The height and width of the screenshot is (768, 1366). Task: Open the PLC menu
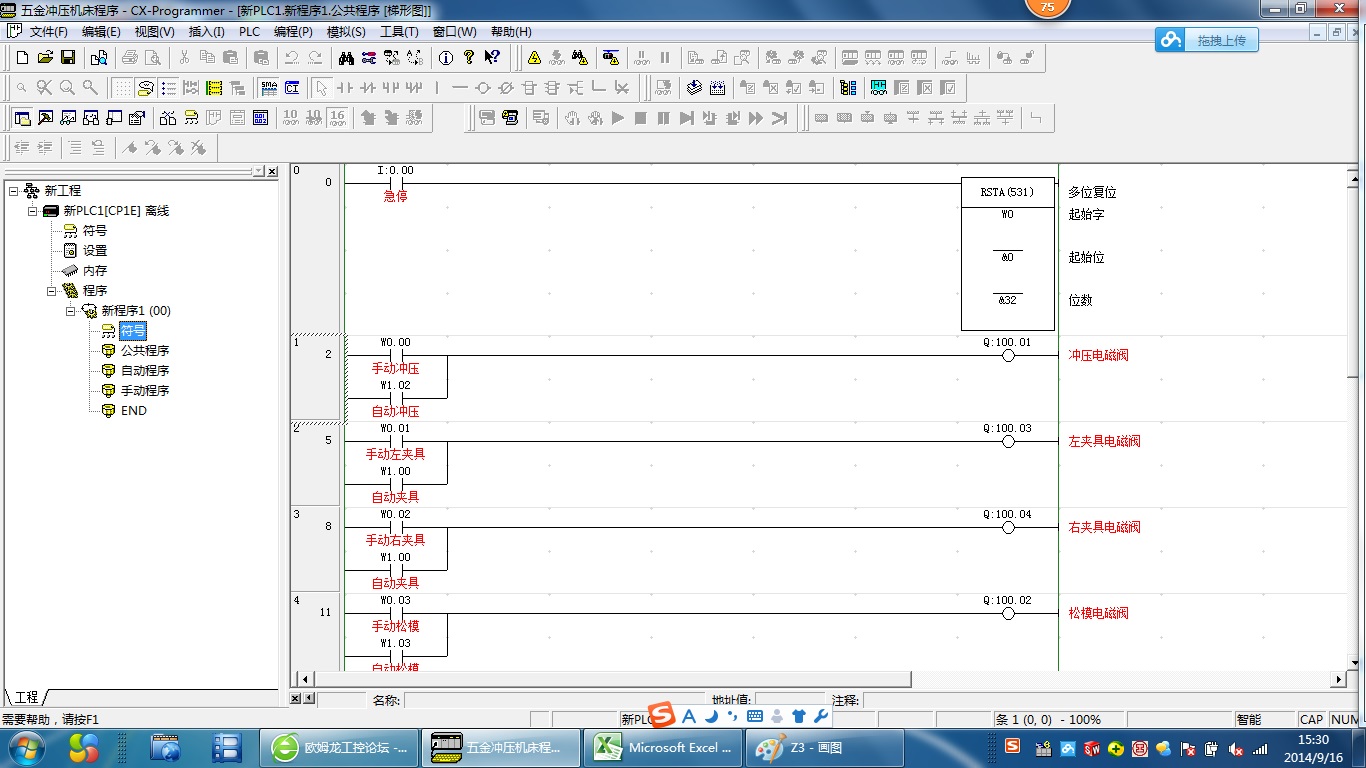(249, 32)
